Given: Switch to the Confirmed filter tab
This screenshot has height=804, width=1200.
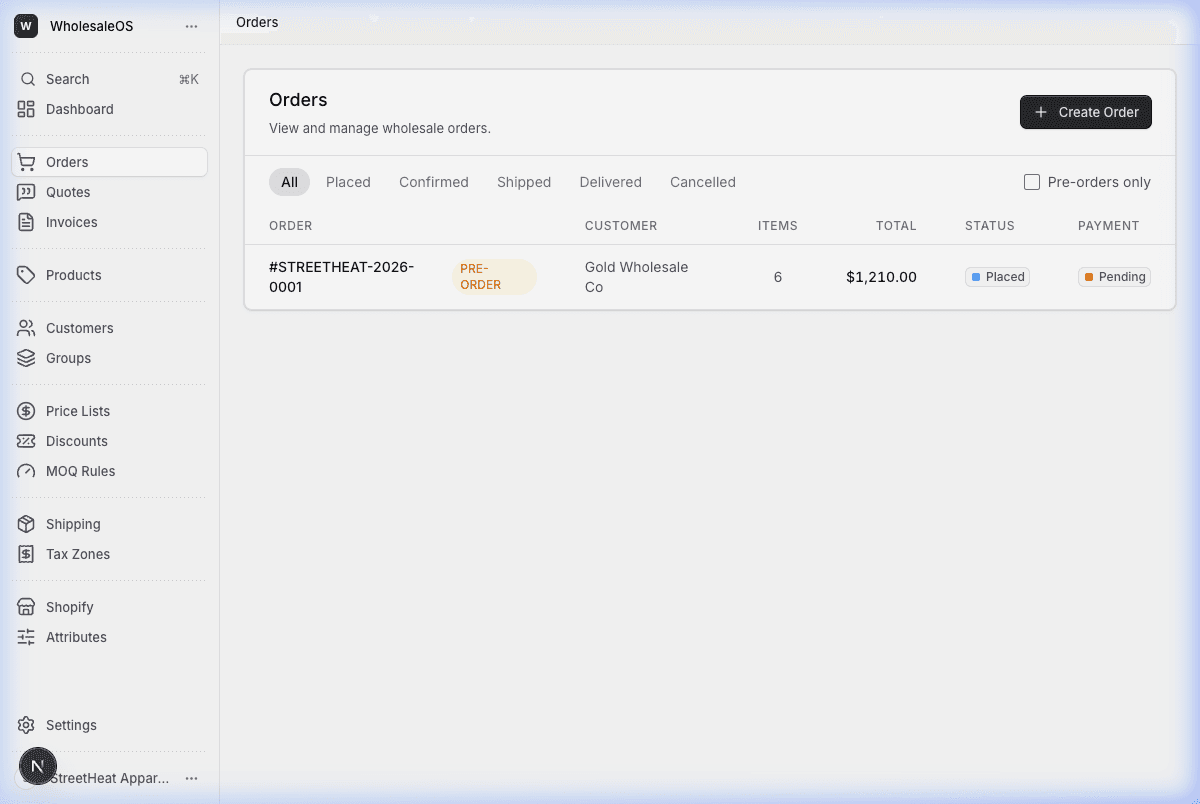Looking at the screenshot, I should point(434,182).
